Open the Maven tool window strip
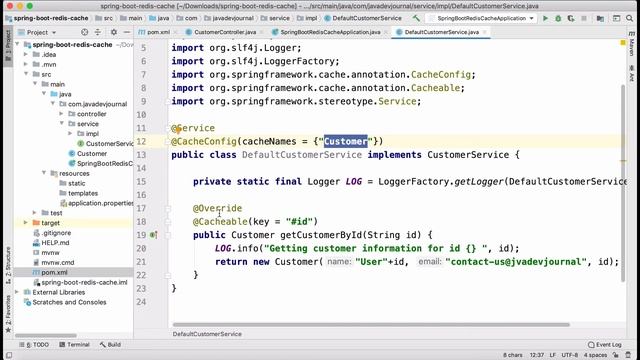This screenshot has height=360, width=640. [x=632, y=44]
